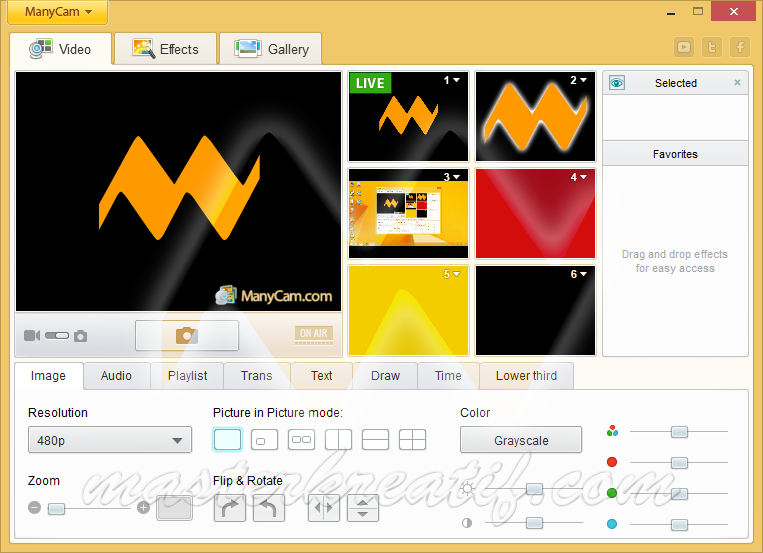Switch to the Effects tab
This screenshot has width=763, height=553.
(165, 49)
